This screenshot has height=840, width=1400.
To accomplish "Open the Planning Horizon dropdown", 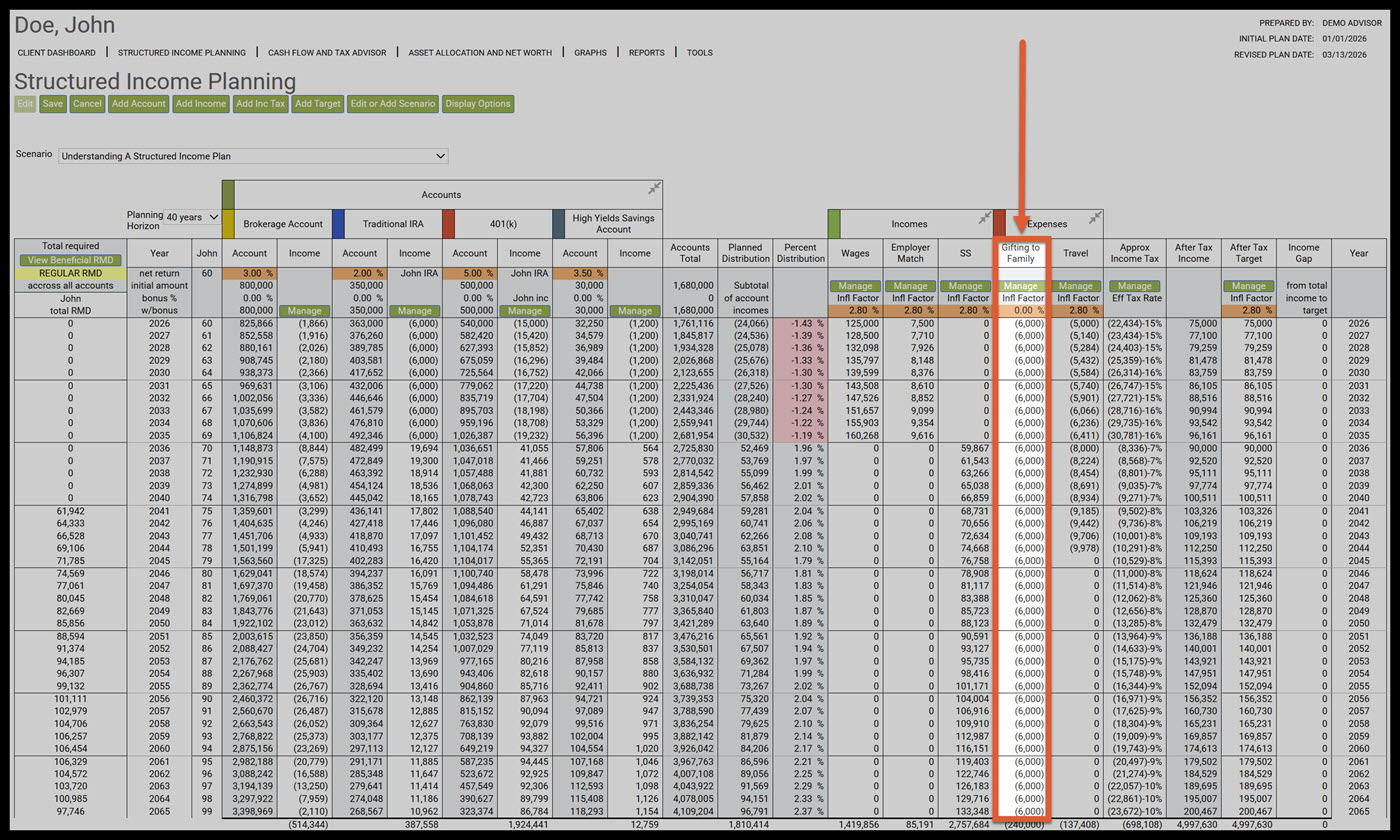I will point(191,217).
